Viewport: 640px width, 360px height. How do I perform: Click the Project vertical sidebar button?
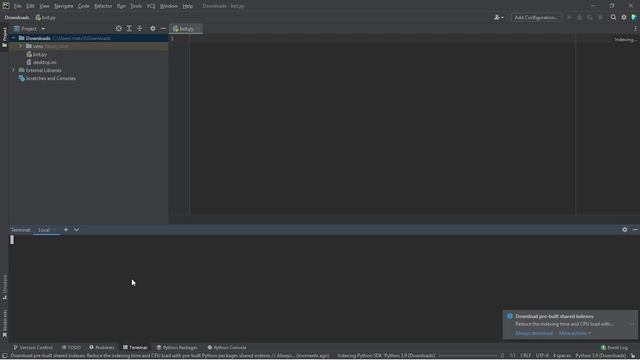click(4, 37)
